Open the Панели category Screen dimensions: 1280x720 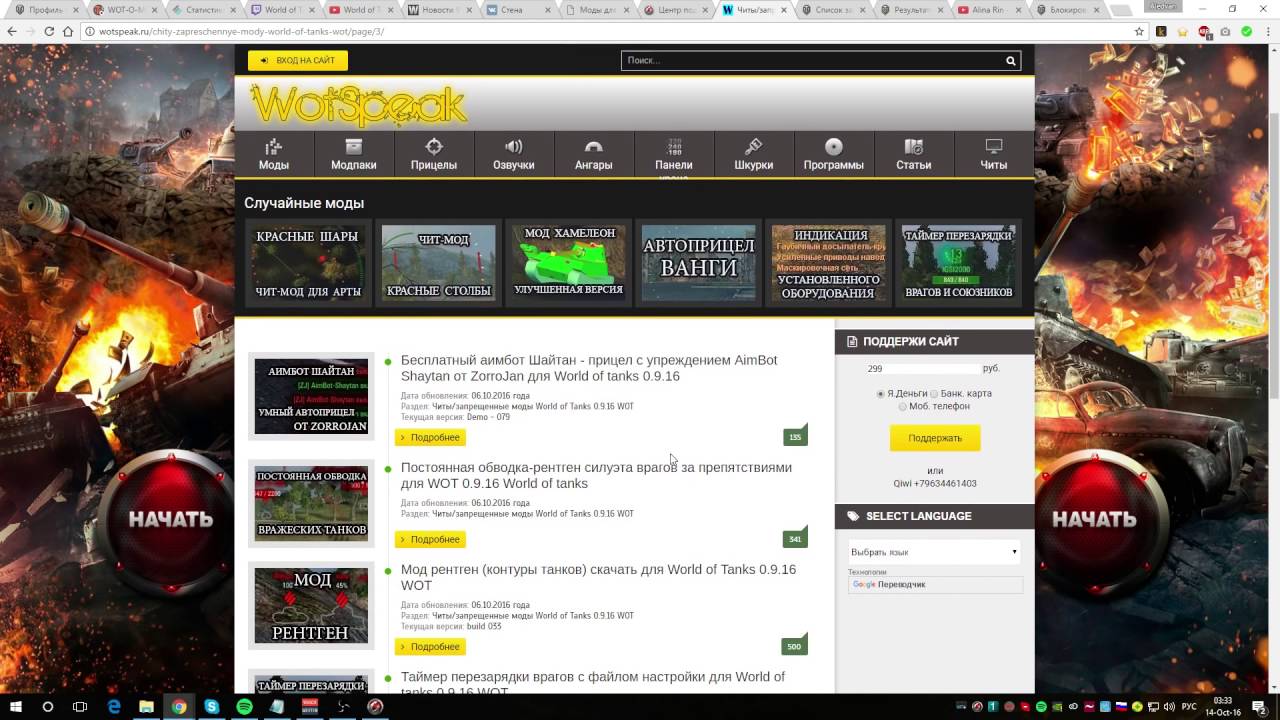pyautogui.click(x=674, y=154)
